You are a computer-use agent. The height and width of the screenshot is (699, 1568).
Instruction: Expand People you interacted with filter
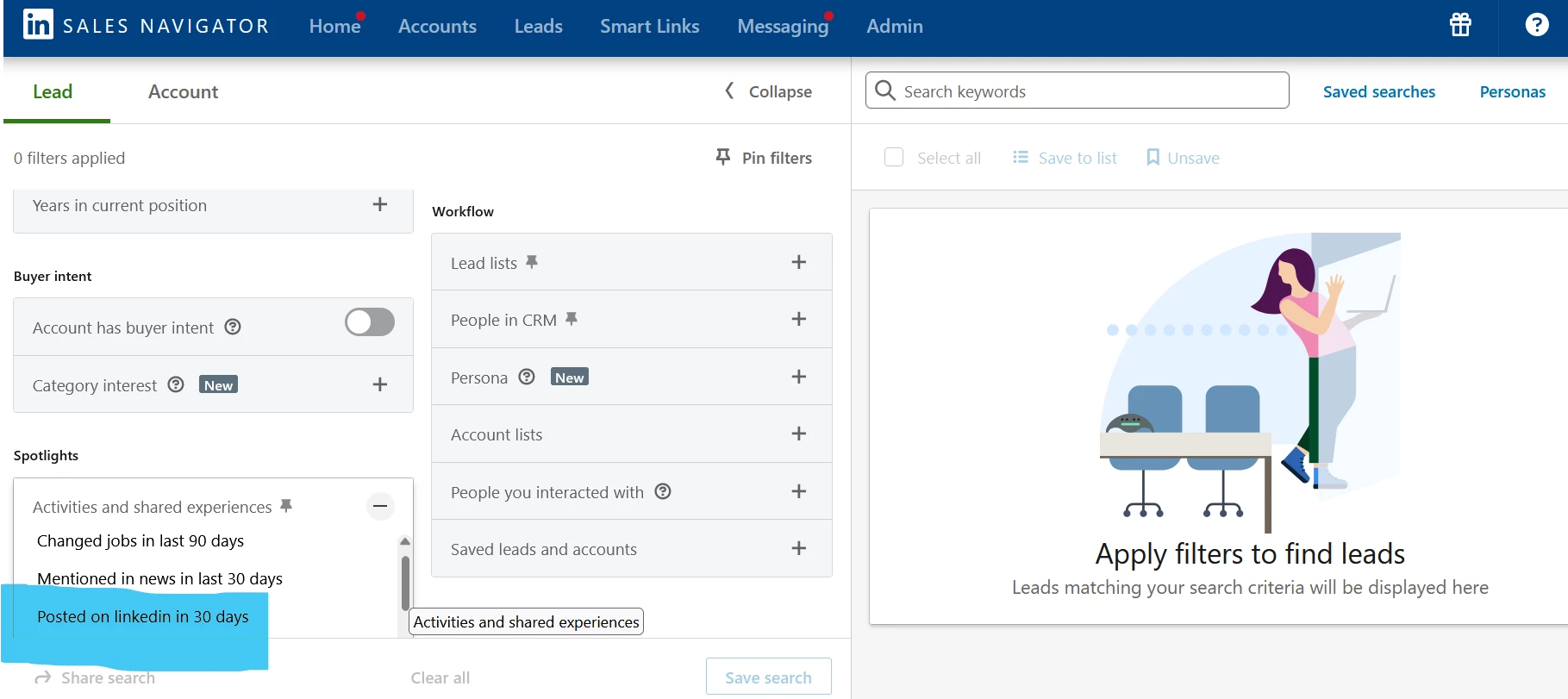pyautogui.click(x=799, y=491)
